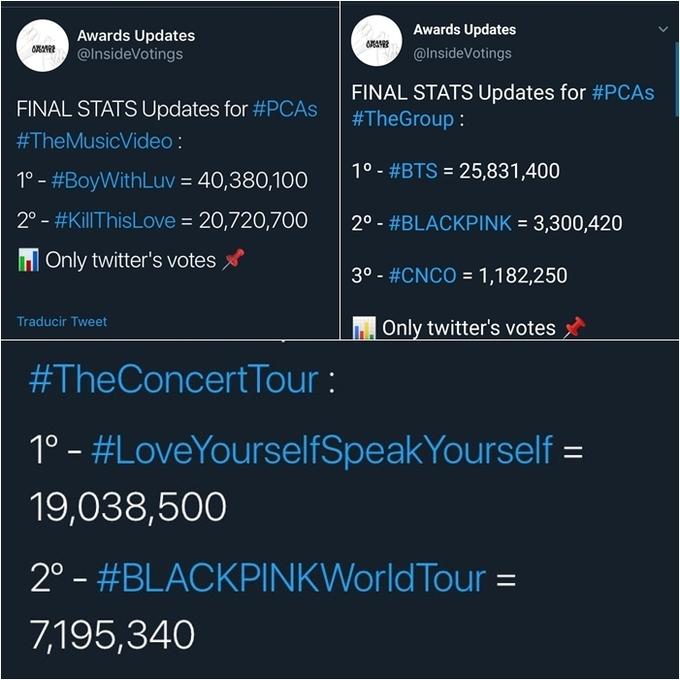Click the pushpin emoji in the left tweet
Image resolution: width=680 pixels, height=680 pixels.
coord(234,259)
